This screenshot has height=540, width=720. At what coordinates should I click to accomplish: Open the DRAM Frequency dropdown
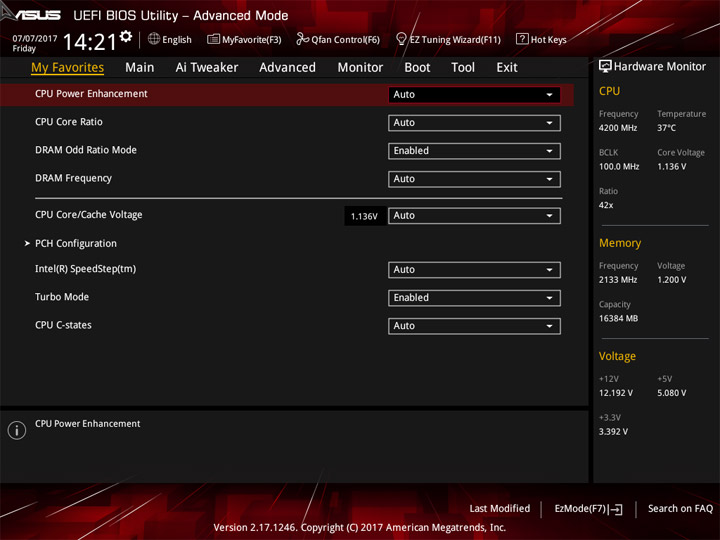[x=474, y=179]
